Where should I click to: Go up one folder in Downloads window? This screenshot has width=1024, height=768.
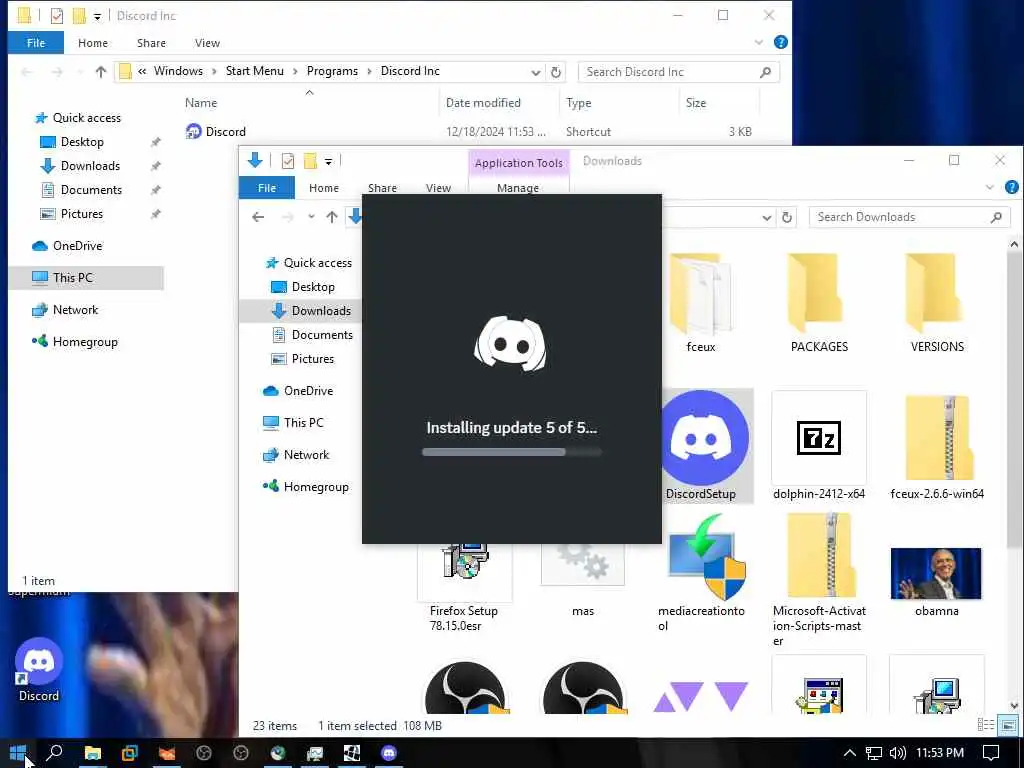(332, 217)
